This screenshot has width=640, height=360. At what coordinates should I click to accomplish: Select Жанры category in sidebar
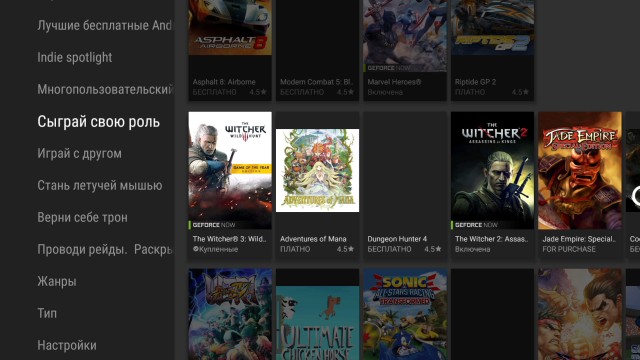pos(57,281)
